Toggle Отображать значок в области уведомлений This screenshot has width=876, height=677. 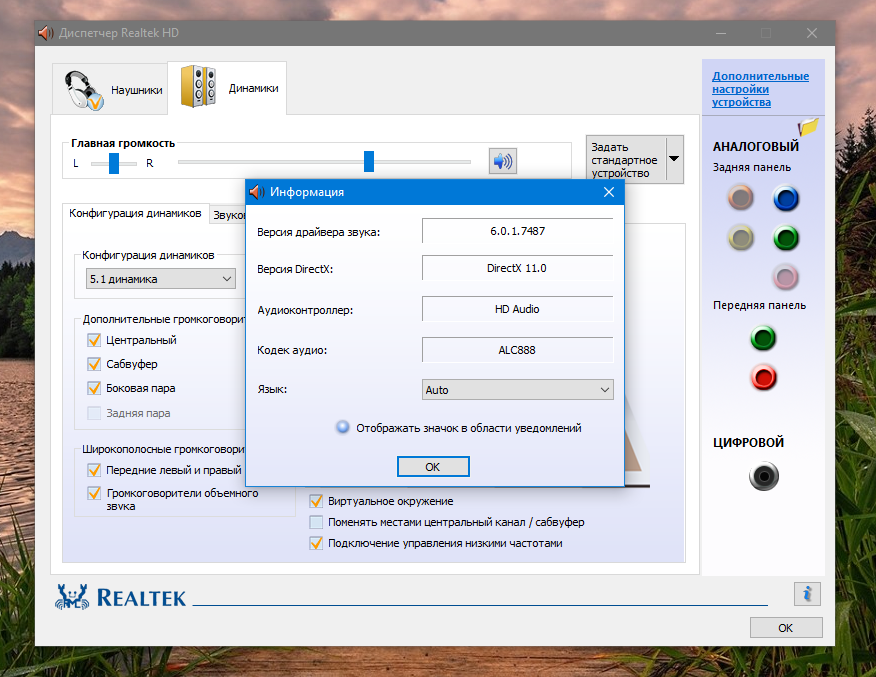tap(342, 427)
